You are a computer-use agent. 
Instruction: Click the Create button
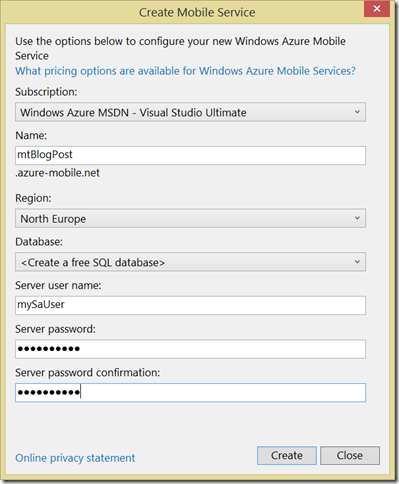click(287, 455)
